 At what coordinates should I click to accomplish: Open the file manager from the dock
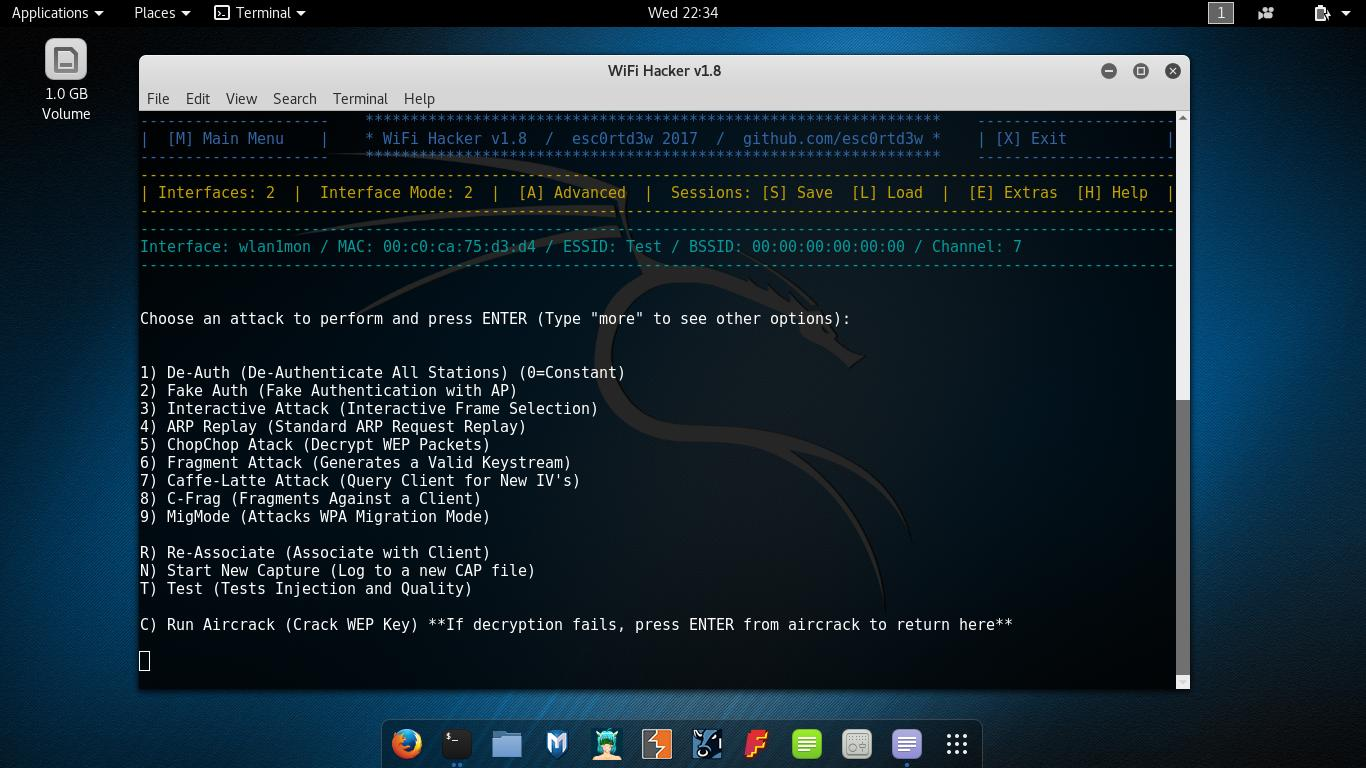pos(506,744)
